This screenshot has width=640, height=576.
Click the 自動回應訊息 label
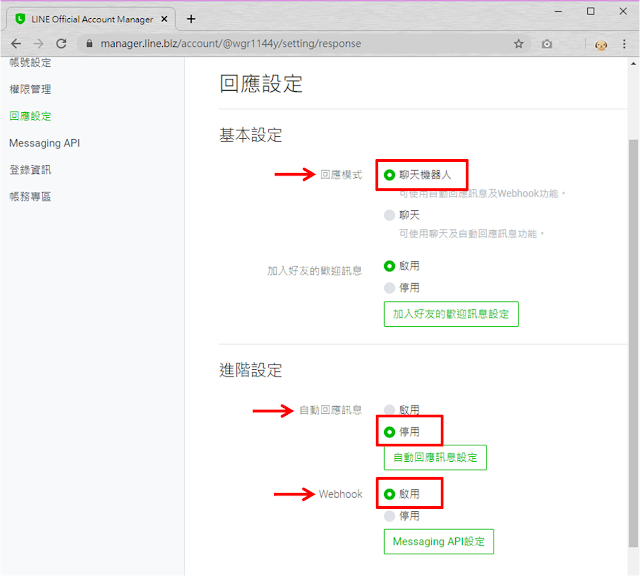[331, 410]
